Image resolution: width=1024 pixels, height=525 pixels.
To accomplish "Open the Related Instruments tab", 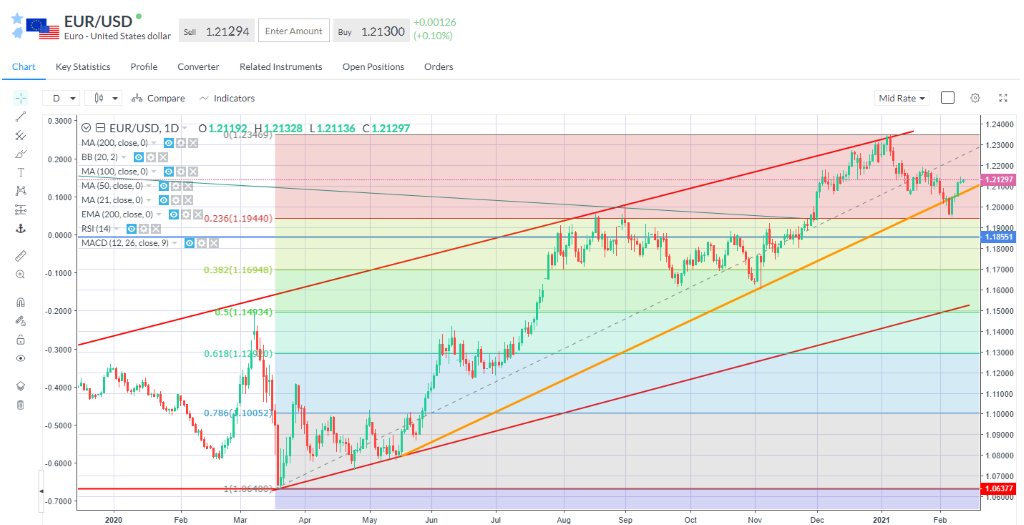I will (x=280, y=67).
